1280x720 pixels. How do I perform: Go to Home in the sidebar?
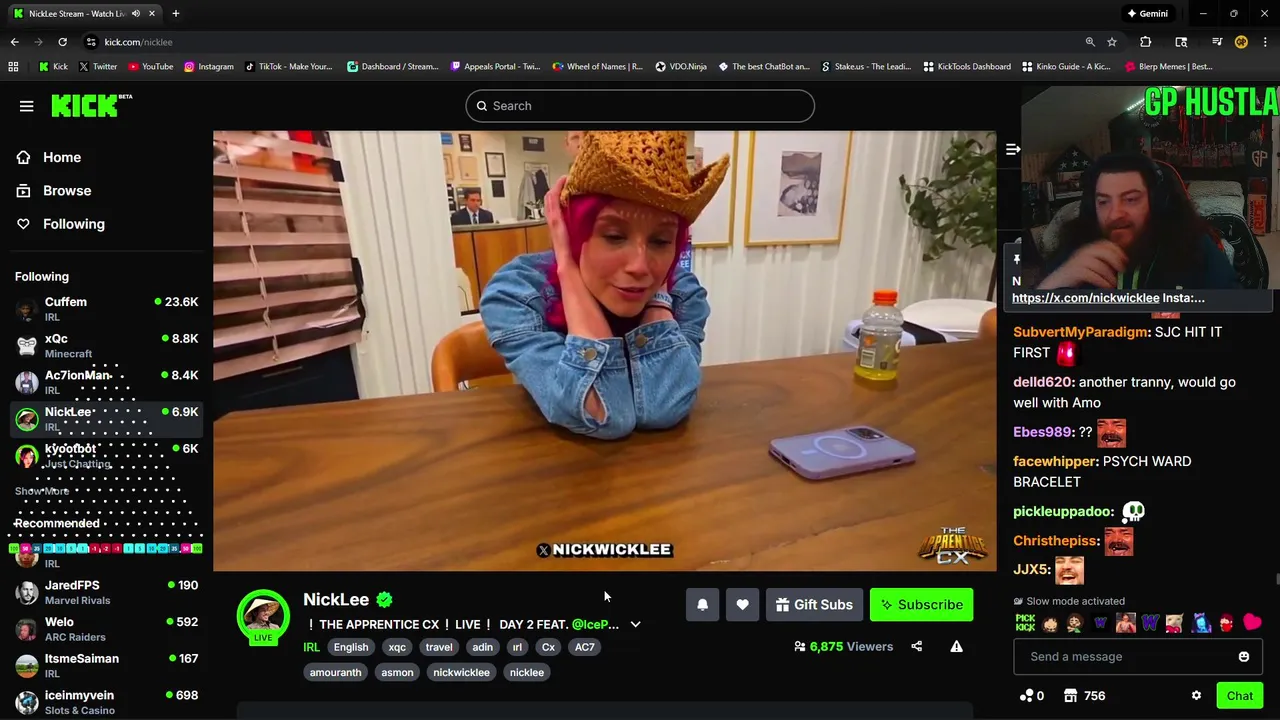[48, 157]
